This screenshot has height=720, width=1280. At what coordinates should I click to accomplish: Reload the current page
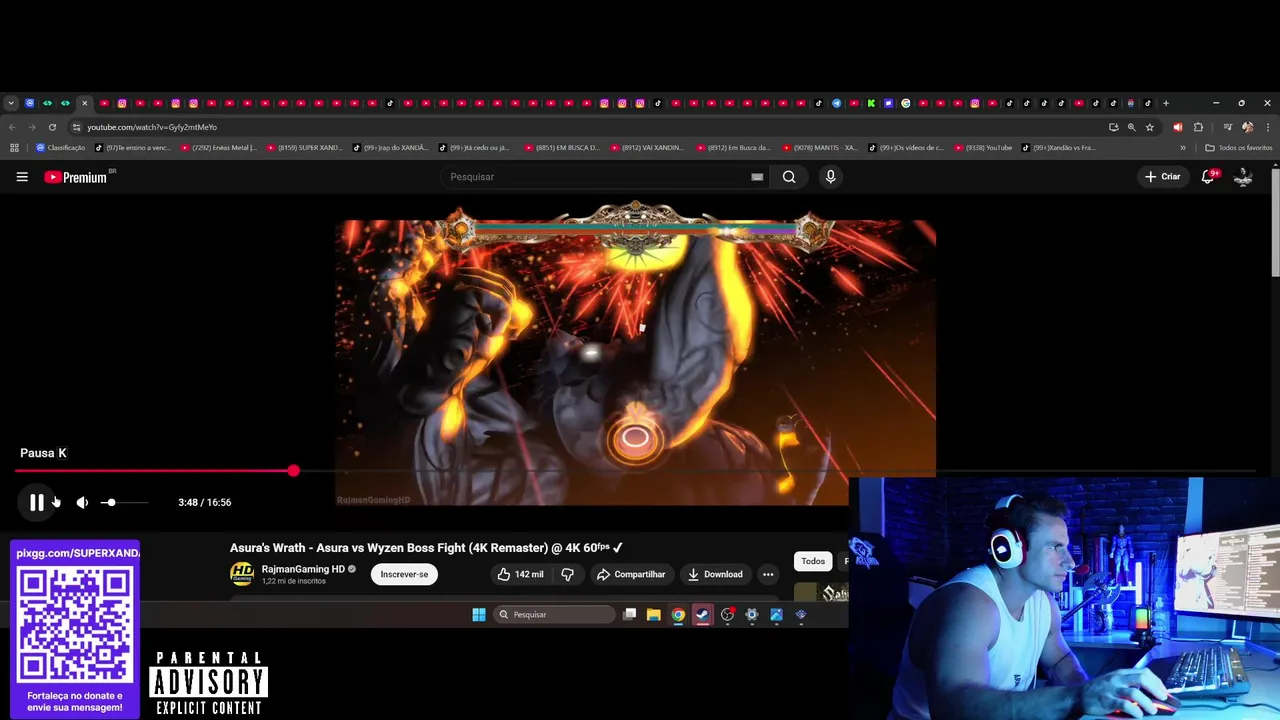point(52,127)
